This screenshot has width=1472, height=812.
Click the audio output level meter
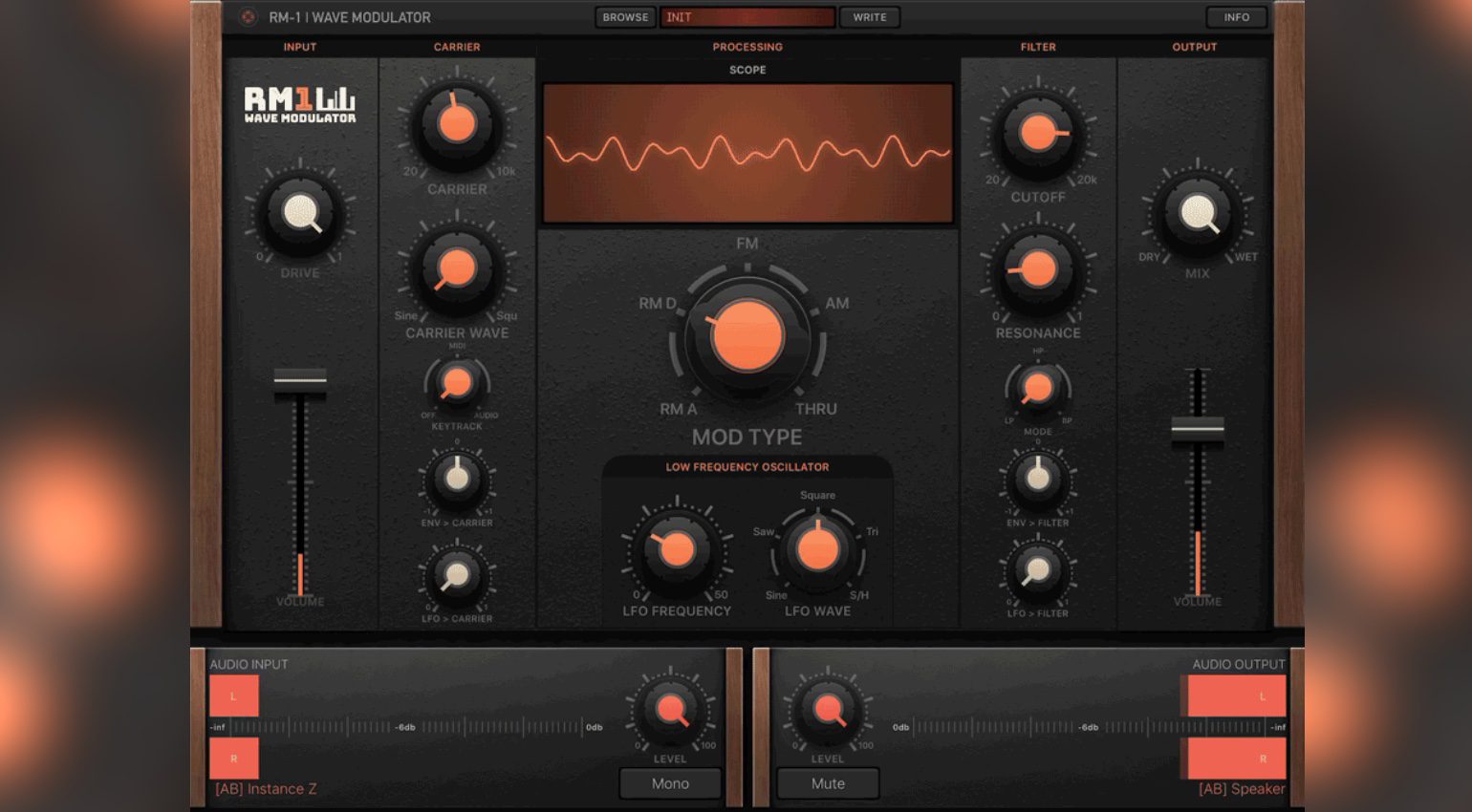[1090, 727]
